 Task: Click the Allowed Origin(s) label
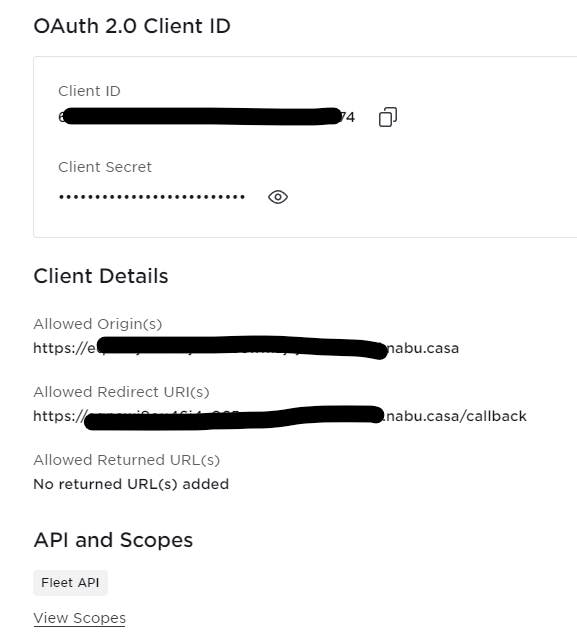point(98,324)
